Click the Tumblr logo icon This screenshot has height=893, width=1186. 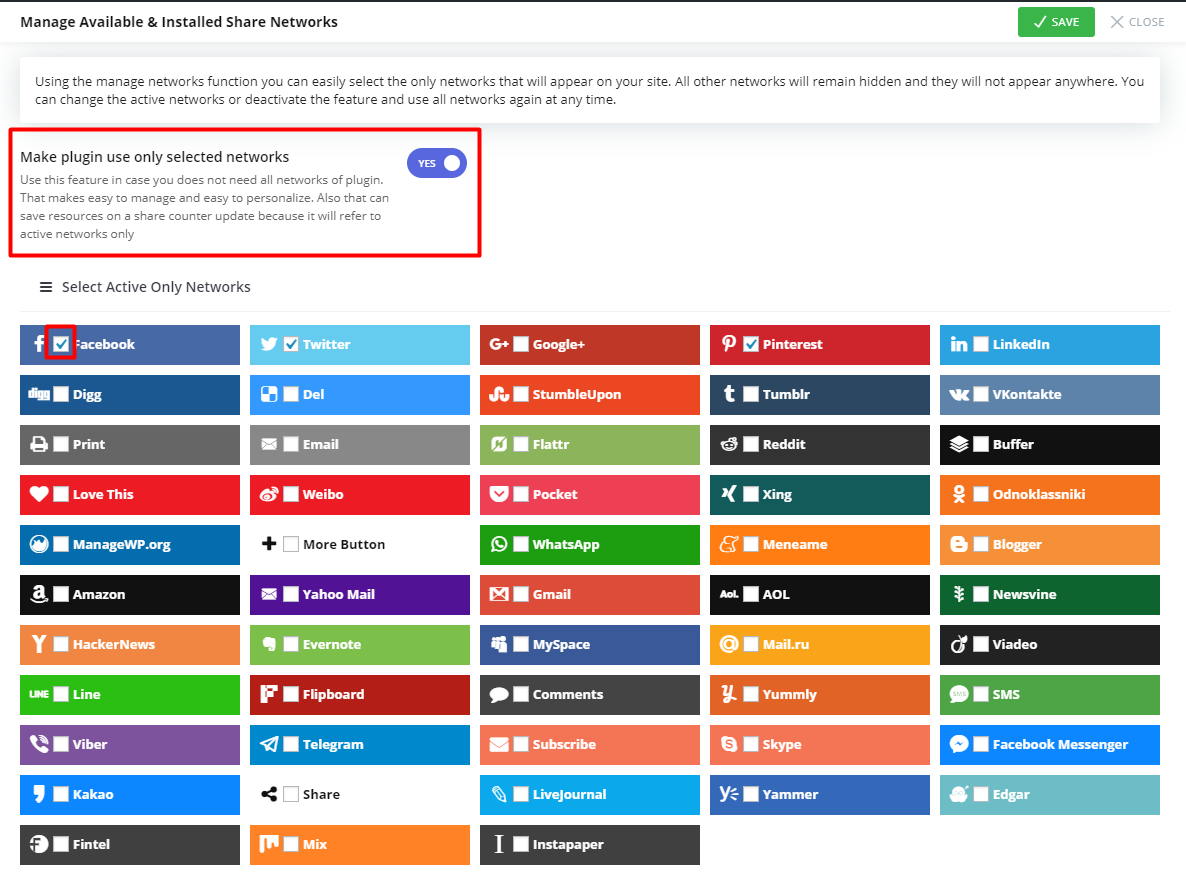729,395
